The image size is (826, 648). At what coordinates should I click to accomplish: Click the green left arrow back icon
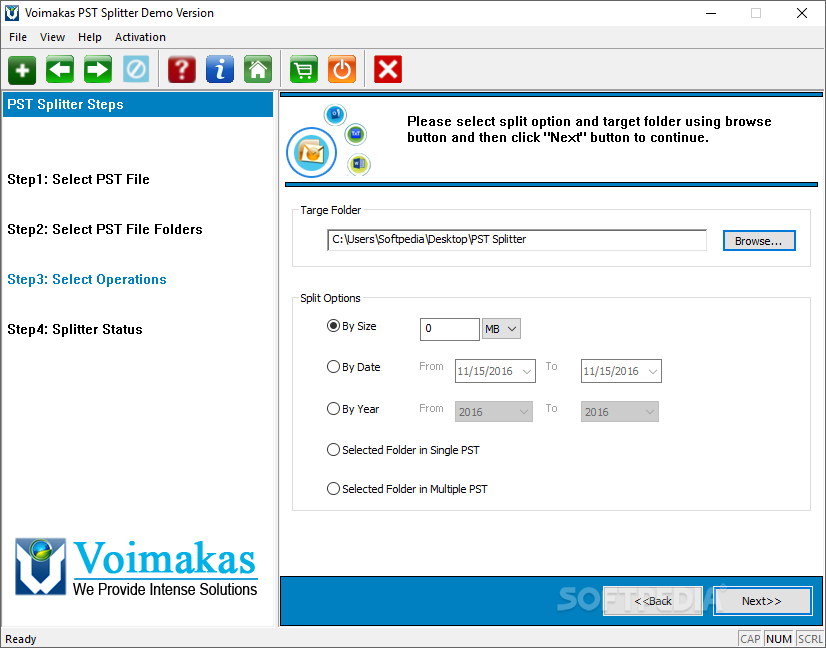pos(60,70)
